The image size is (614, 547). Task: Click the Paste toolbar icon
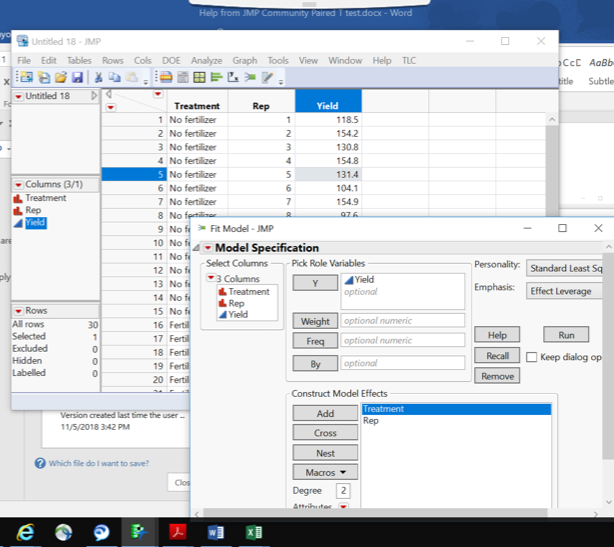(132, 77)
